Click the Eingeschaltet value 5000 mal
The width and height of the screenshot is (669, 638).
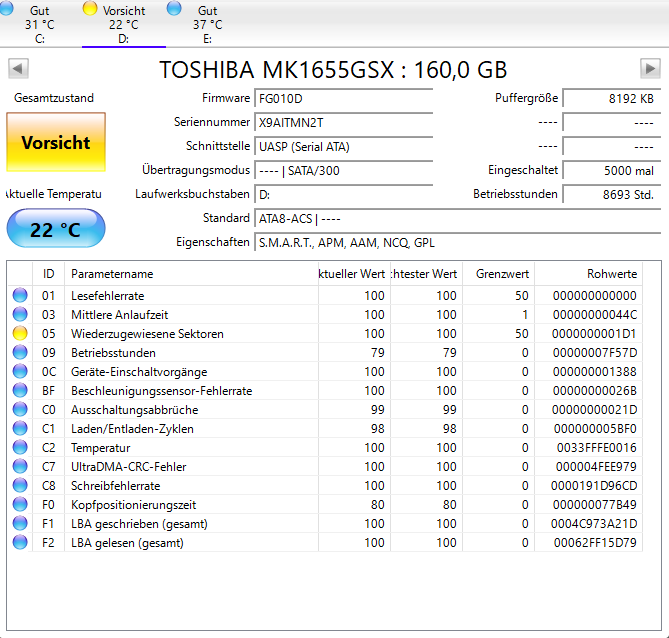tap(611, 170)
